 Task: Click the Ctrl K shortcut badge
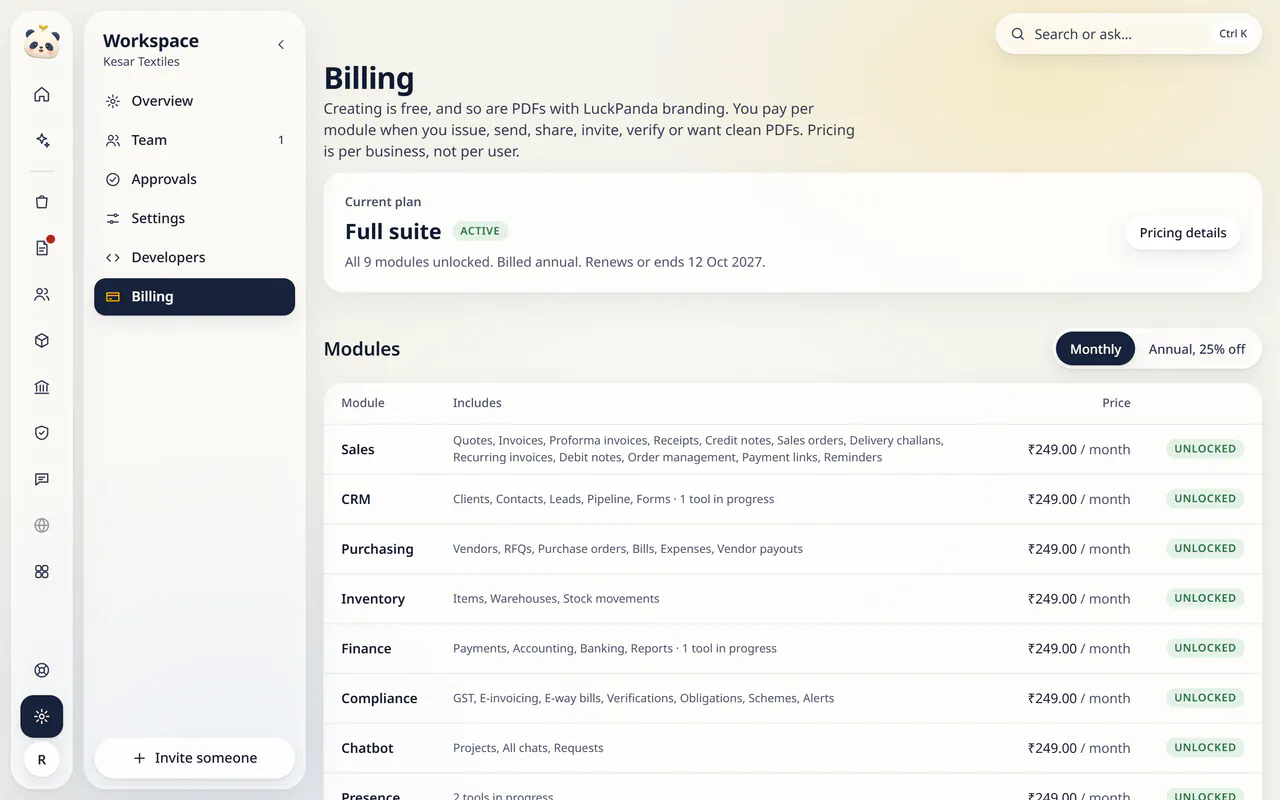coord(1233,34)
